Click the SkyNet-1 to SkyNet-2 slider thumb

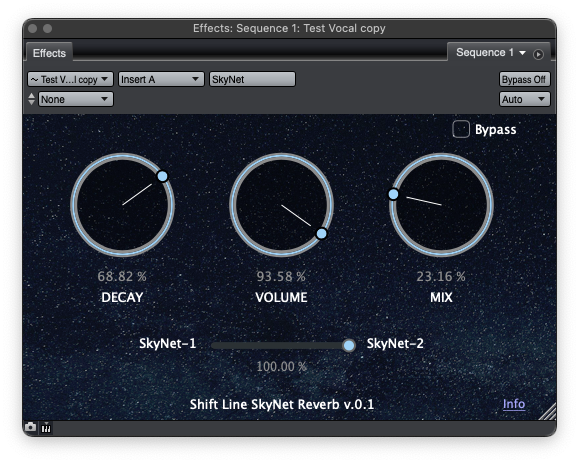coord(349,346)
